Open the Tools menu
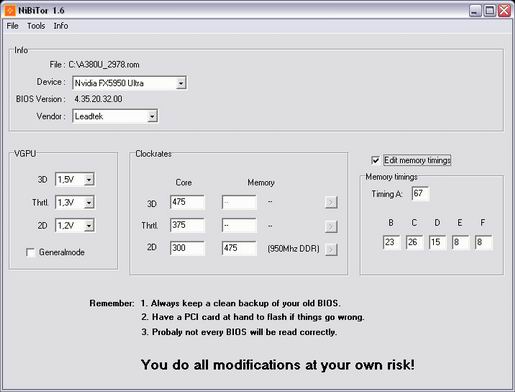The height and width of the screenshot is (392, 515). pyautogui.click(x=36, y=26)
